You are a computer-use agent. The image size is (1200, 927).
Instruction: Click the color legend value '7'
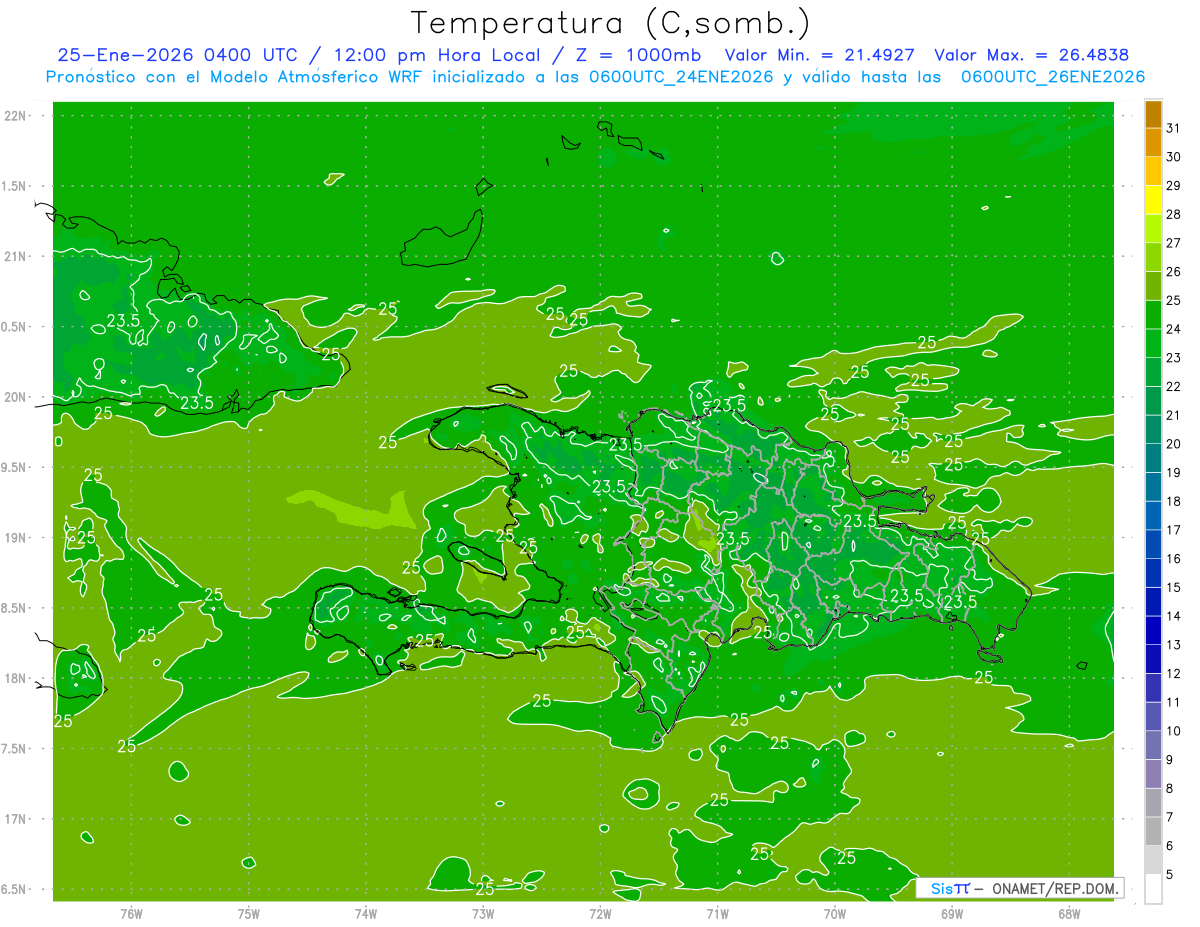click(1170, 818)
